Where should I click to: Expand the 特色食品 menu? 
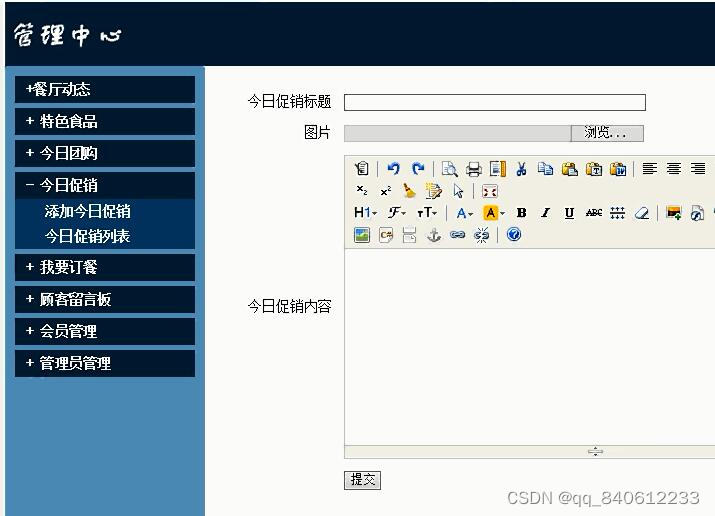coord(105,121)
